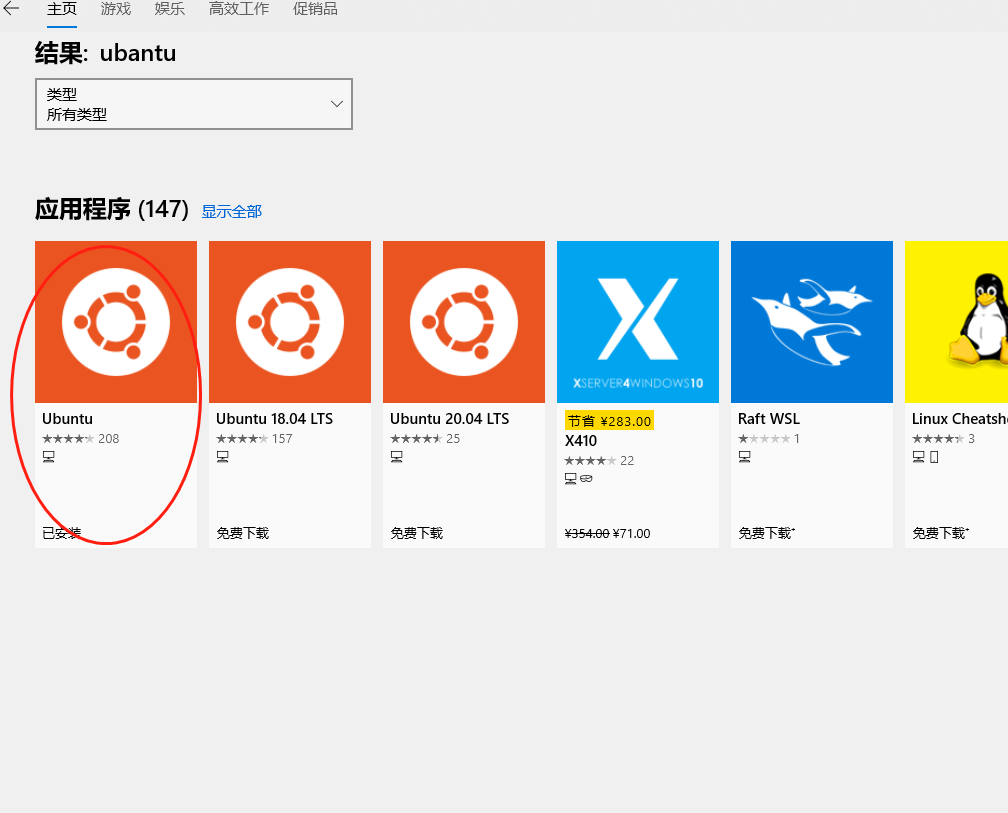This screenshot has width=1008, height=813.
Task: Open the Linux Cheatsheet penguin tile
Action: coord(957,322)
